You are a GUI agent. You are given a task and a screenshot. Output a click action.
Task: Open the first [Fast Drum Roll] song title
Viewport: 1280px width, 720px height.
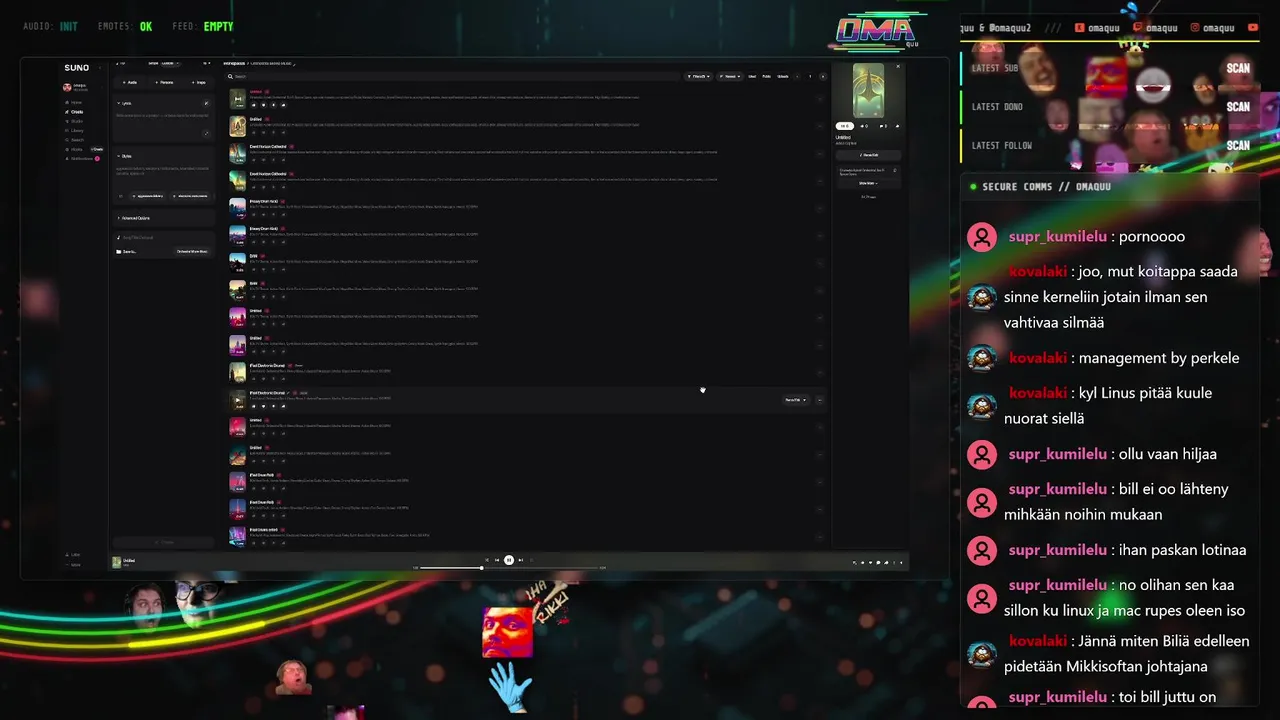click(261, 475)
